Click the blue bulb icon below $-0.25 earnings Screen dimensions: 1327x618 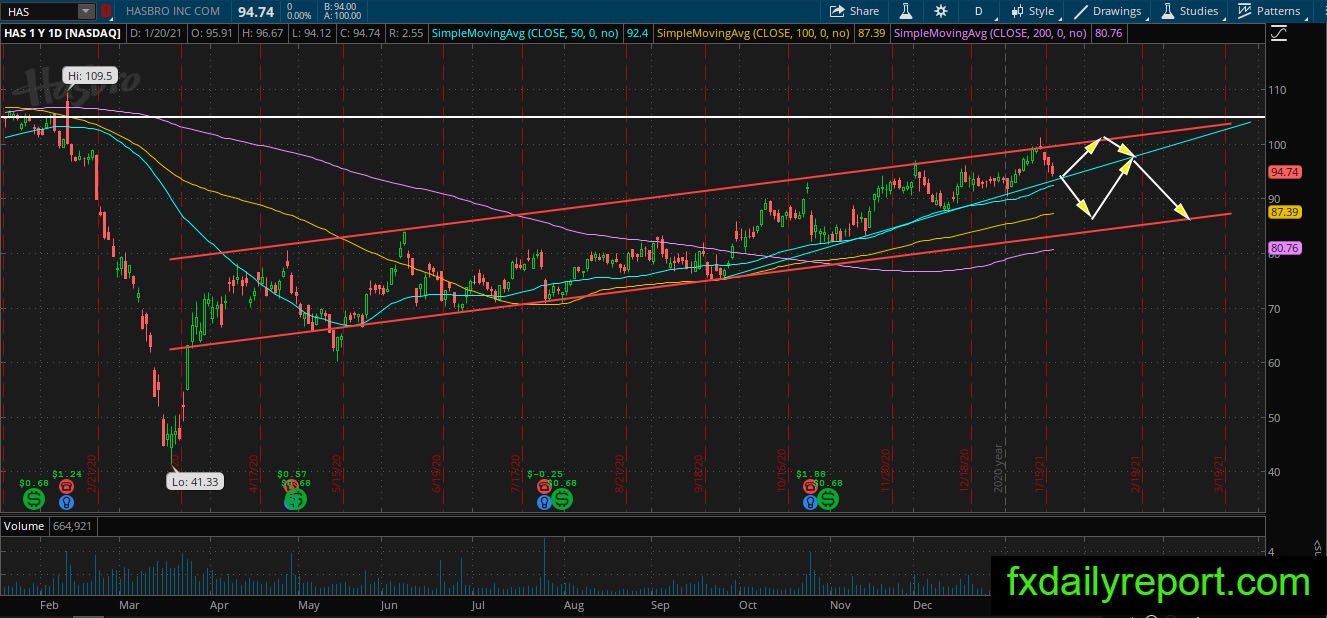pyautogui.click(x=545, y=502)
